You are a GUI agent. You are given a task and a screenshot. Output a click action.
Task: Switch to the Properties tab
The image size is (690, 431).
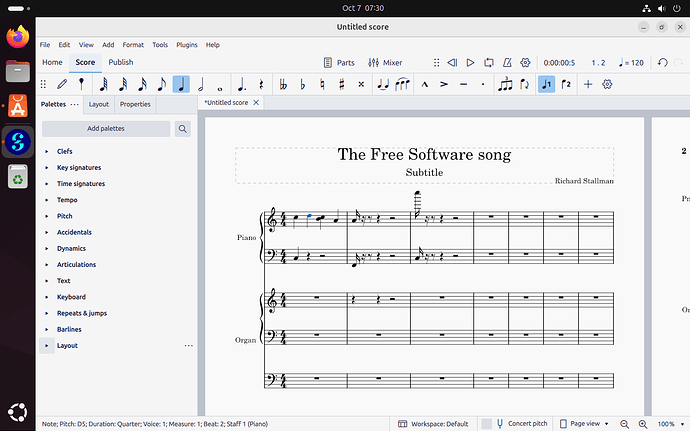click(x=135, y=104)
